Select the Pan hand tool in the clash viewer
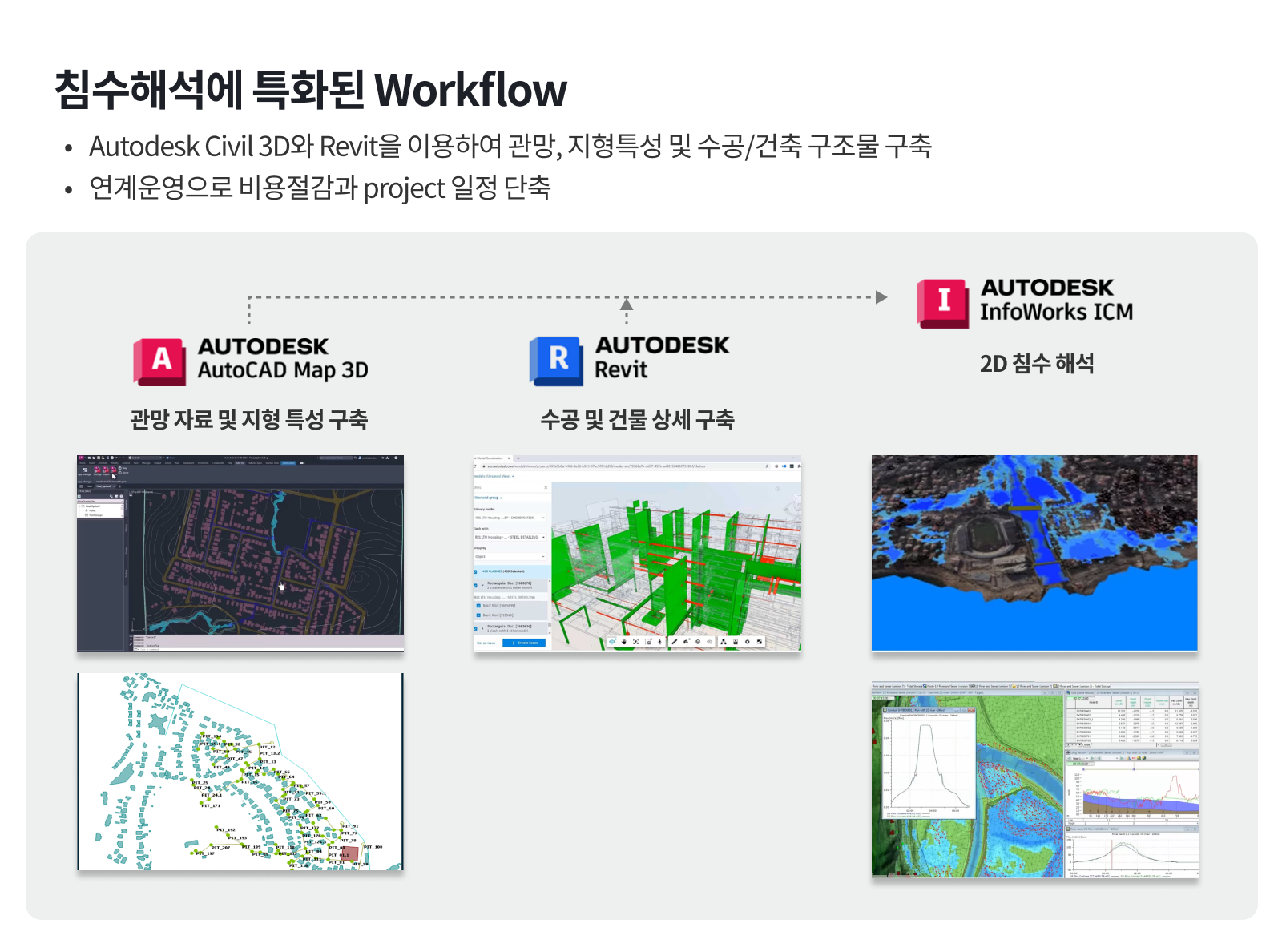The width and height of the screenshot is (1282, 952). click(624, 642)
